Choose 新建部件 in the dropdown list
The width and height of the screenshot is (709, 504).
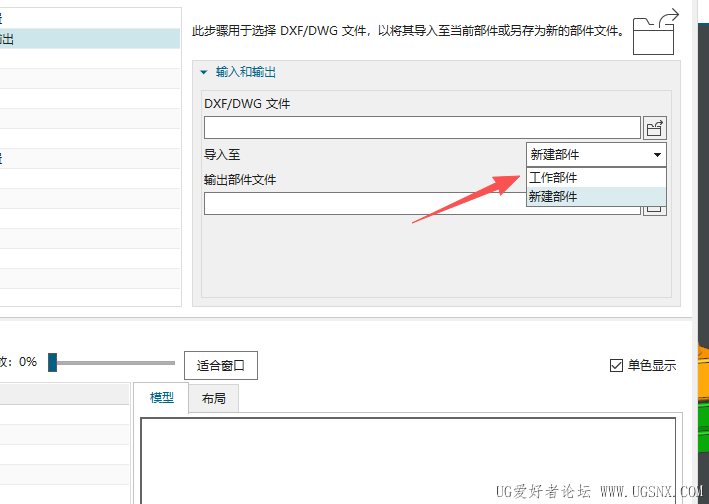596,197
